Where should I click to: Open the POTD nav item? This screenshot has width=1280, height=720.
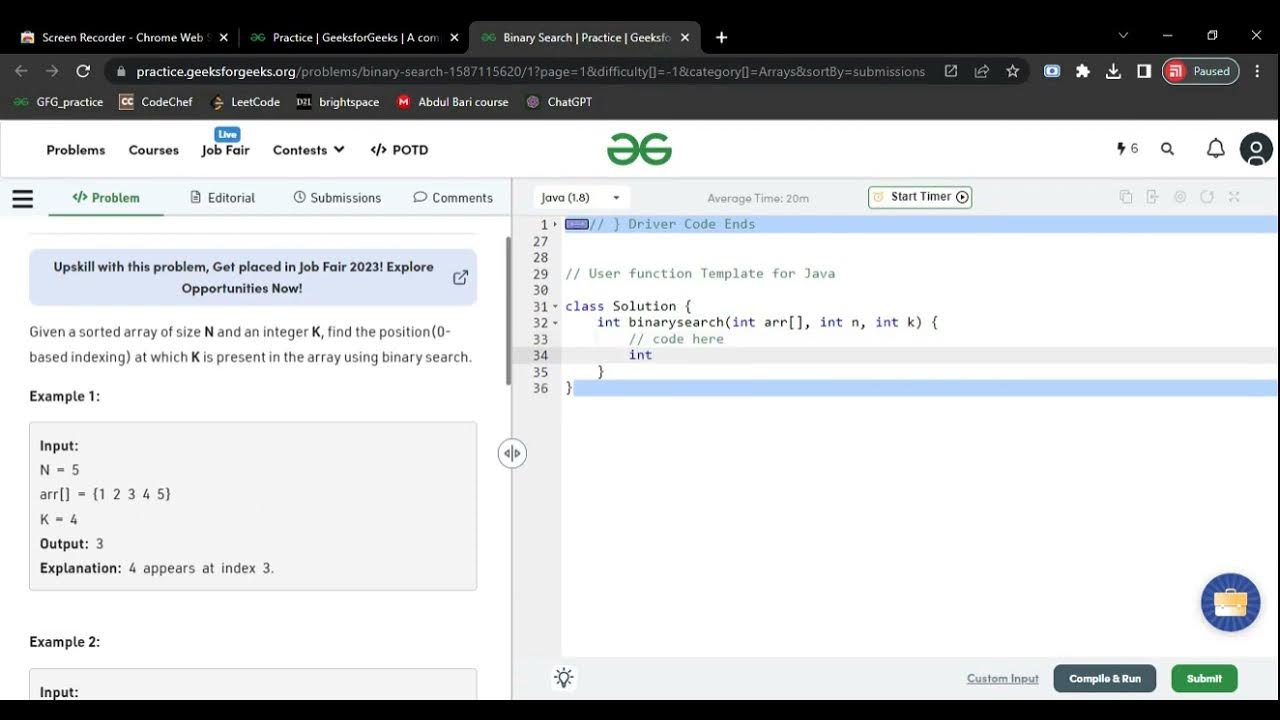(x=399, y=150)
